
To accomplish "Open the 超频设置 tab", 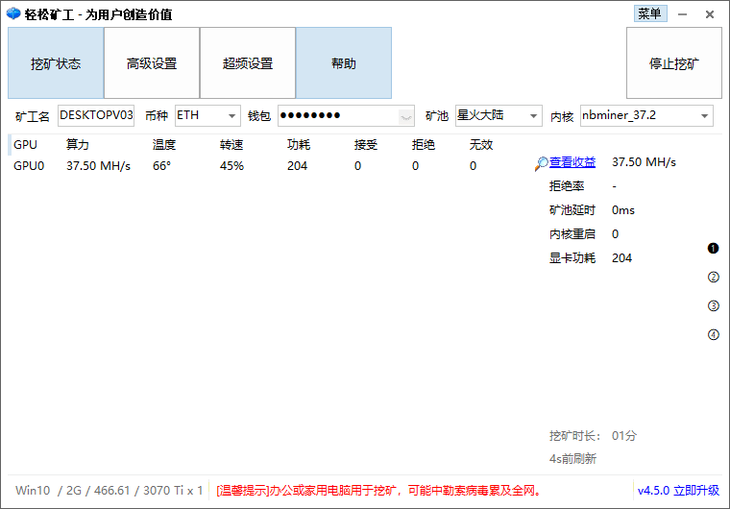I will [248, 64].
